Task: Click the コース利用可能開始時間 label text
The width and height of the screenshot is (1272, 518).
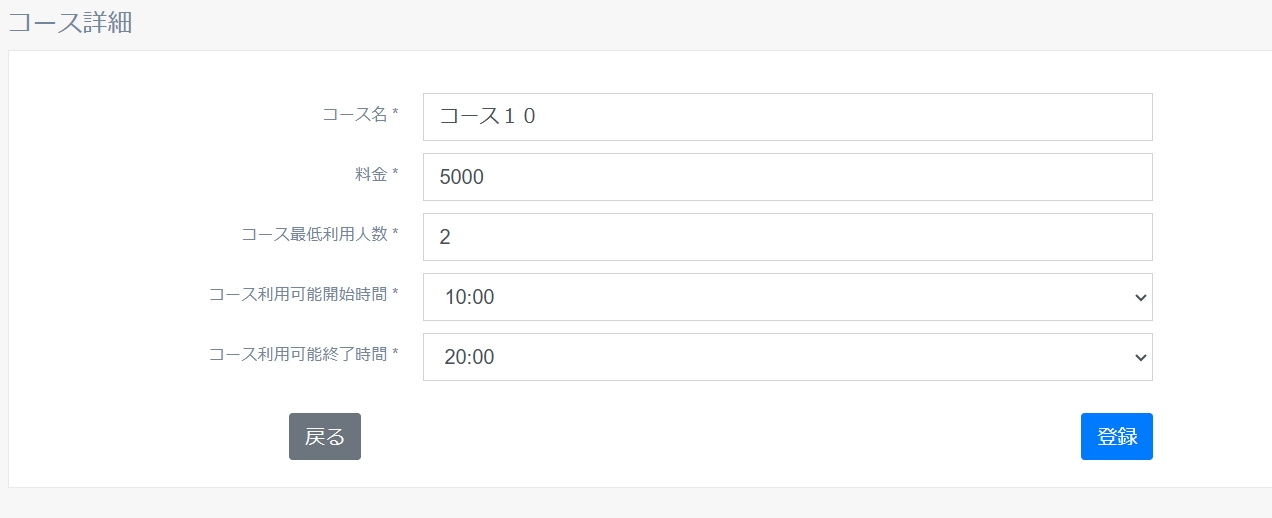Action: (x=304, y=294)
